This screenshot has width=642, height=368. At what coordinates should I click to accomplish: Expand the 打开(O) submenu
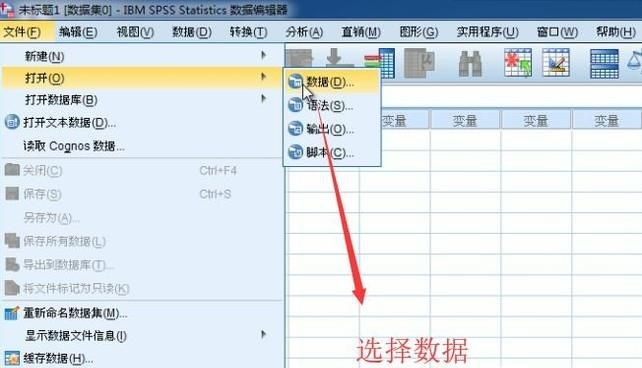click(x=141, y=78)
